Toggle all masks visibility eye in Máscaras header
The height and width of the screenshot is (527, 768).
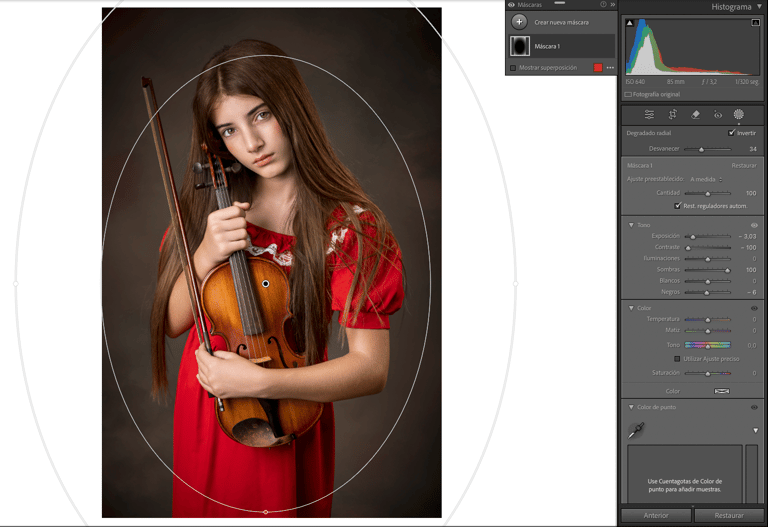511,4
